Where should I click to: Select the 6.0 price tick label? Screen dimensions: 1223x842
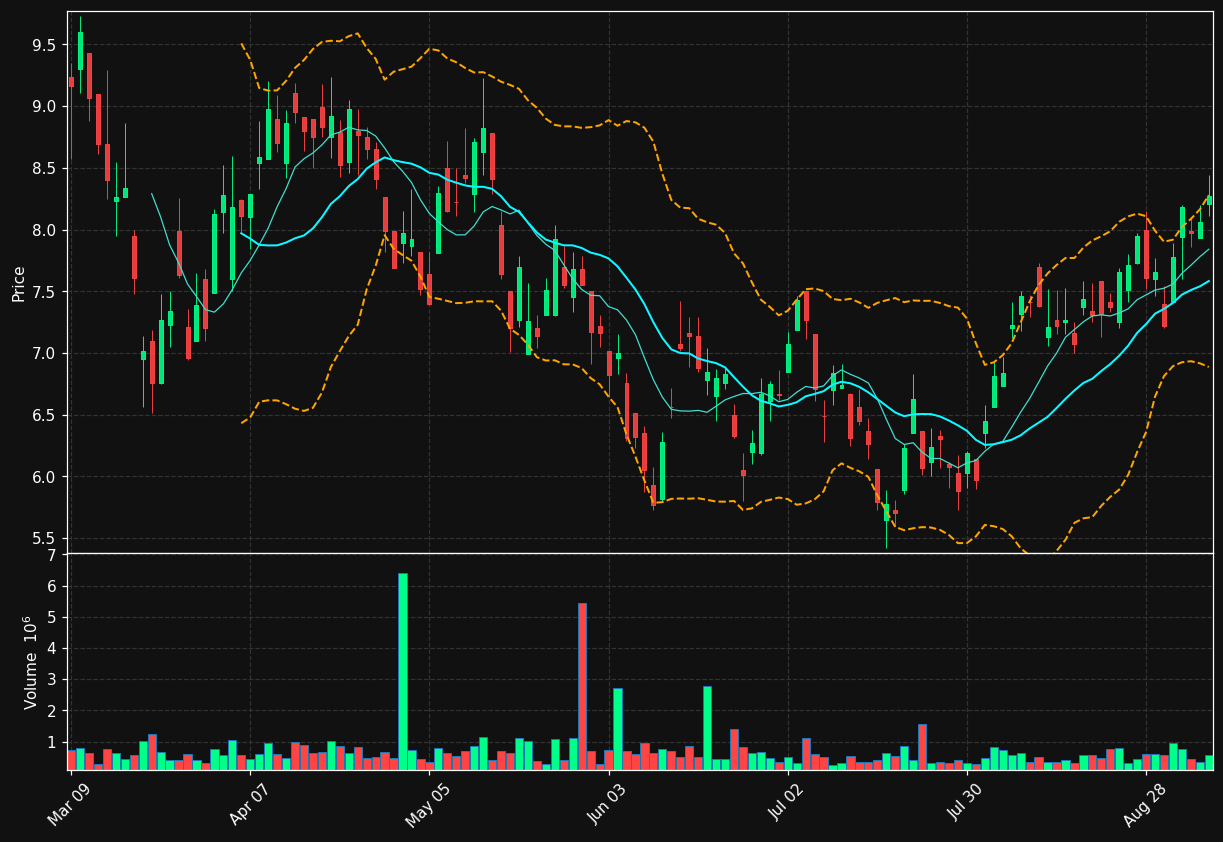coord(43,477)
